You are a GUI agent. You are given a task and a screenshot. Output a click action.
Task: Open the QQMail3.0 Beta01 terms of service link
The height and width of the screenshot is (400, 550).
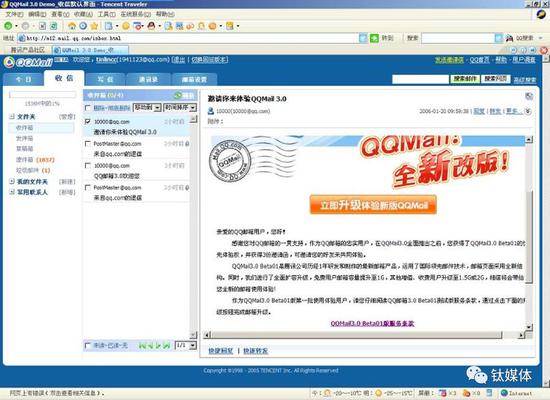click(x=372, y=324)
